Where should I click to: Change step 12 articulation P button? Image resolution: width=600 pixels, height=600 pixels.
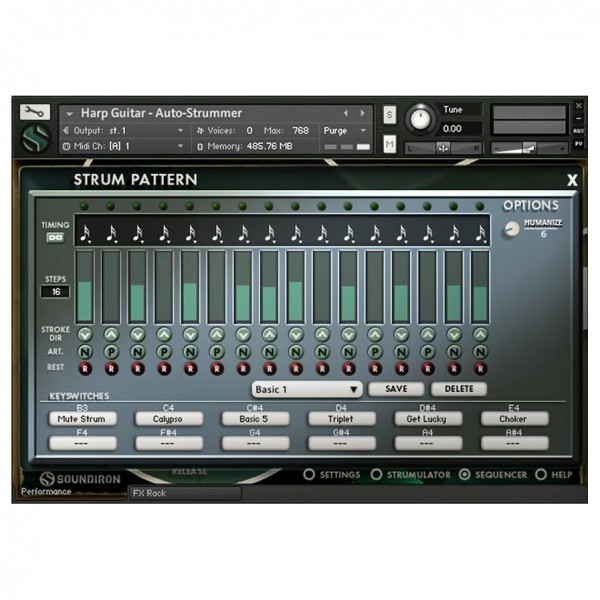coord(375,352)
